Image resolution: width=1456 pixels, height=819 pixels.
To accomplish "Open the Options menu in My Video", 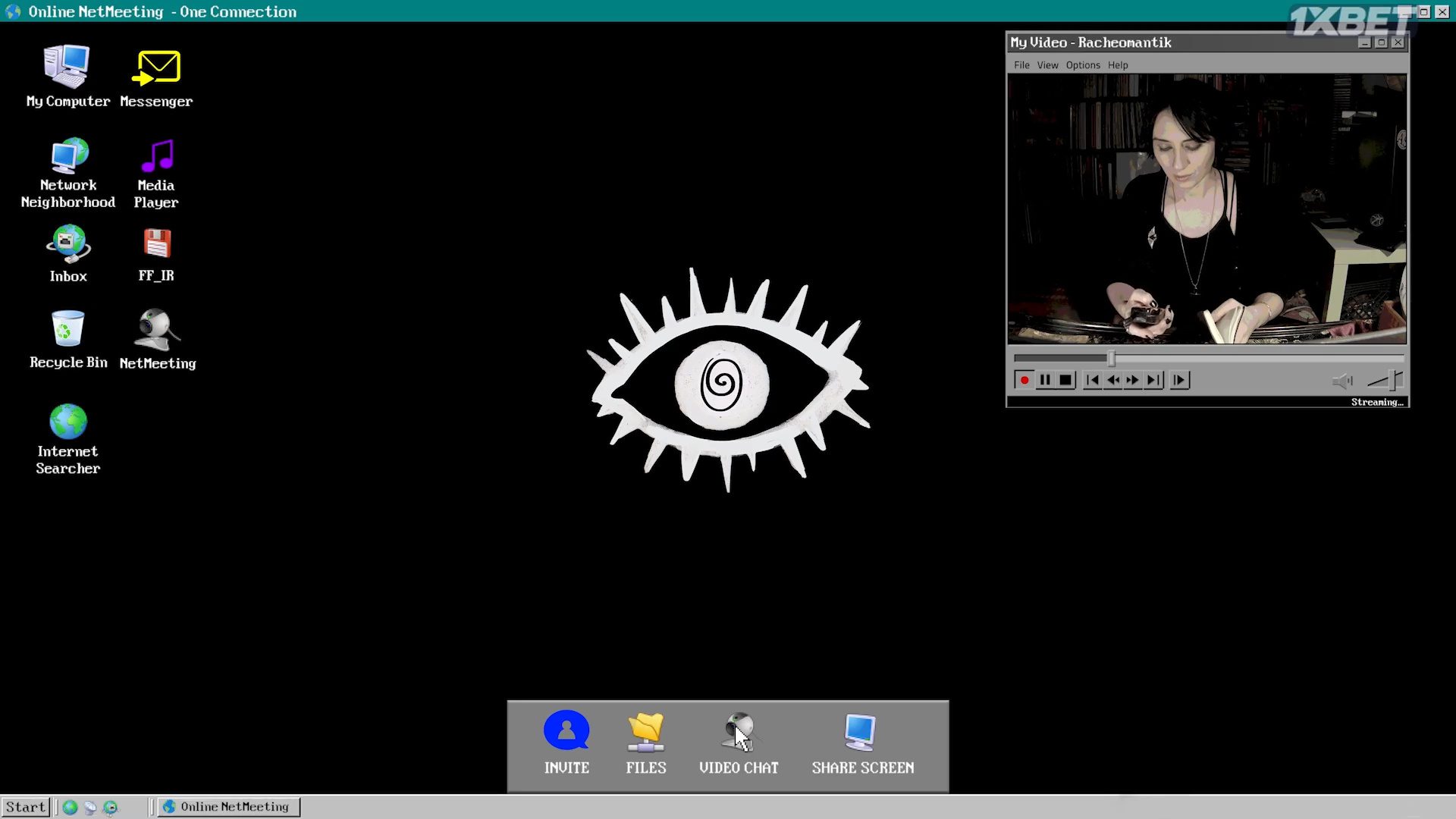I will tap(1083, 65).
